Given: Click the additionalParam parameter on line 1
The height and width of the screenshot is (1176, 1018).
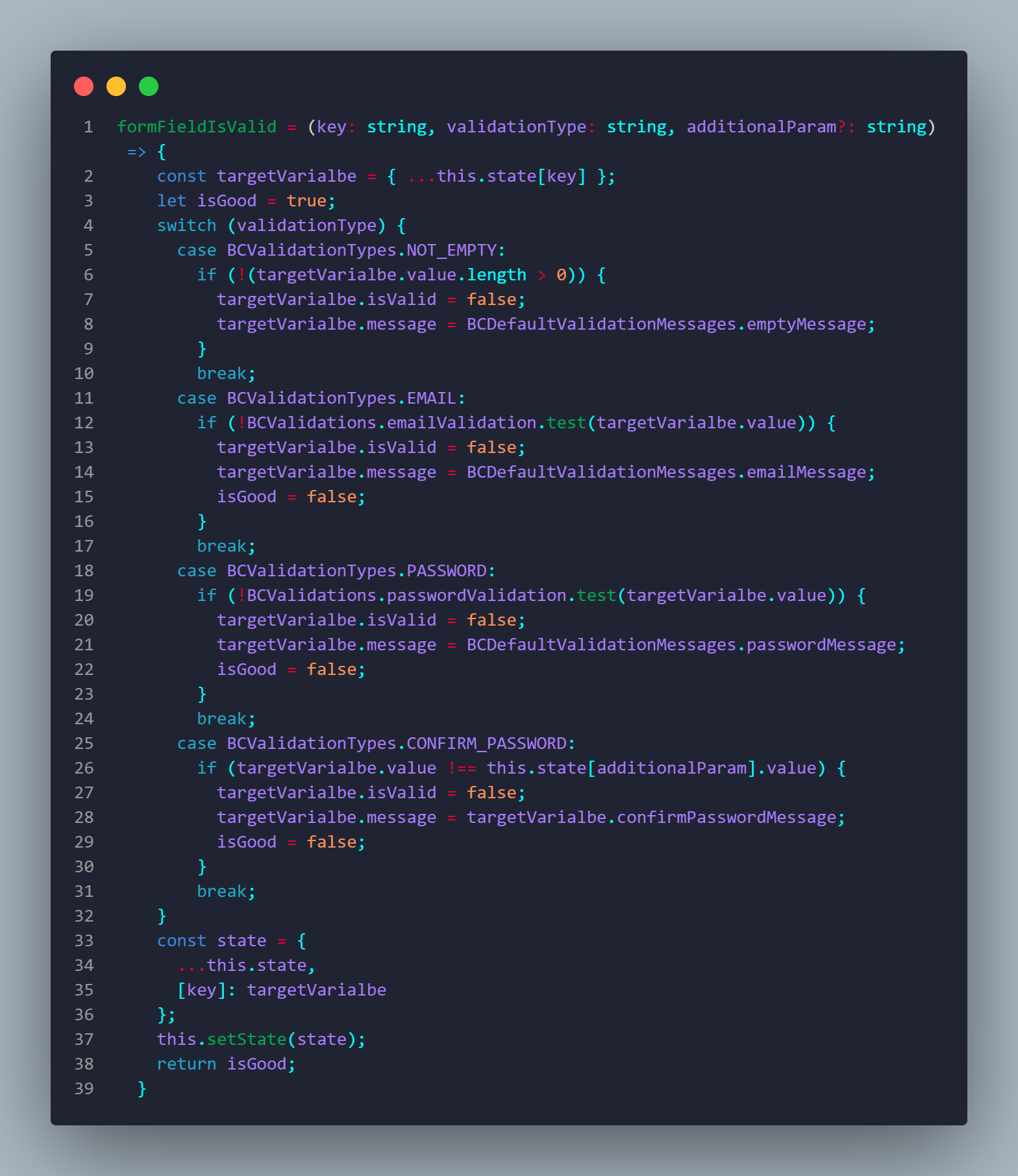Looking at the screenshot, I should tap(762, 127).
